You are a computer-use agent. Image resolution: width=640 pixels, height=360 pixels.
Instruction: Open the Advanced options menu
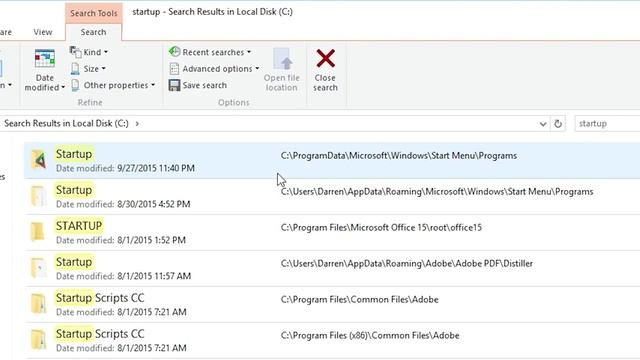pyautogui.click(x=214, y=69)
